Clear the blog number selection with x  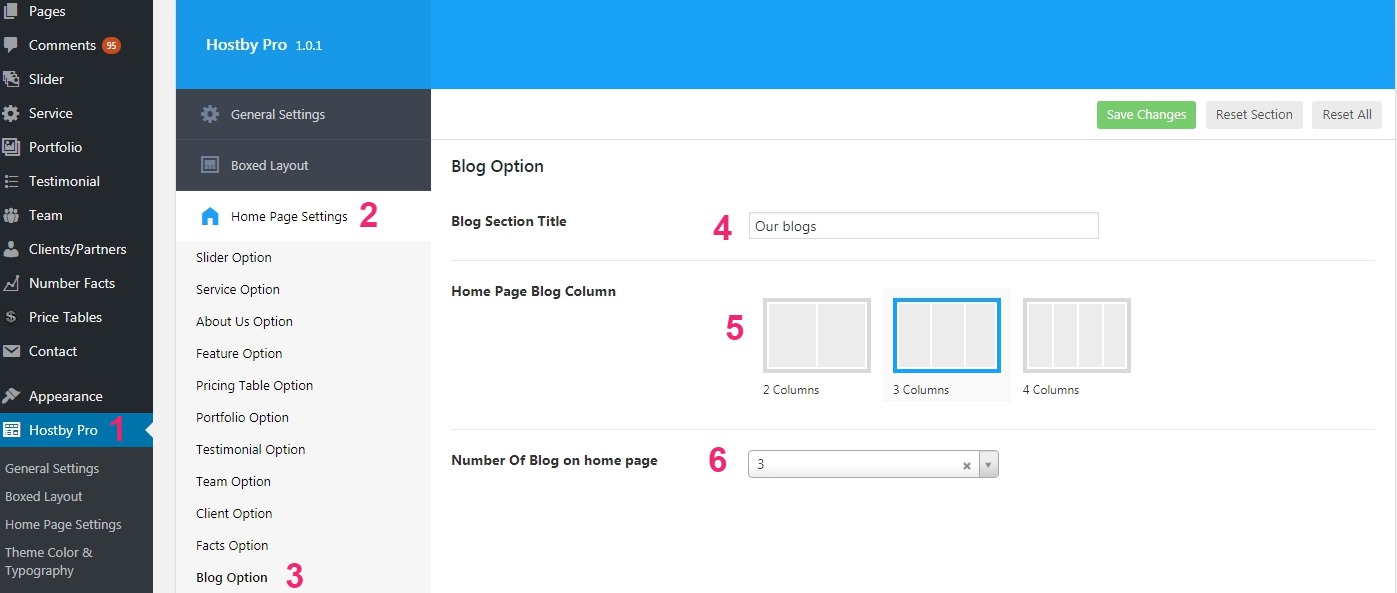click(x=967, y=465)
